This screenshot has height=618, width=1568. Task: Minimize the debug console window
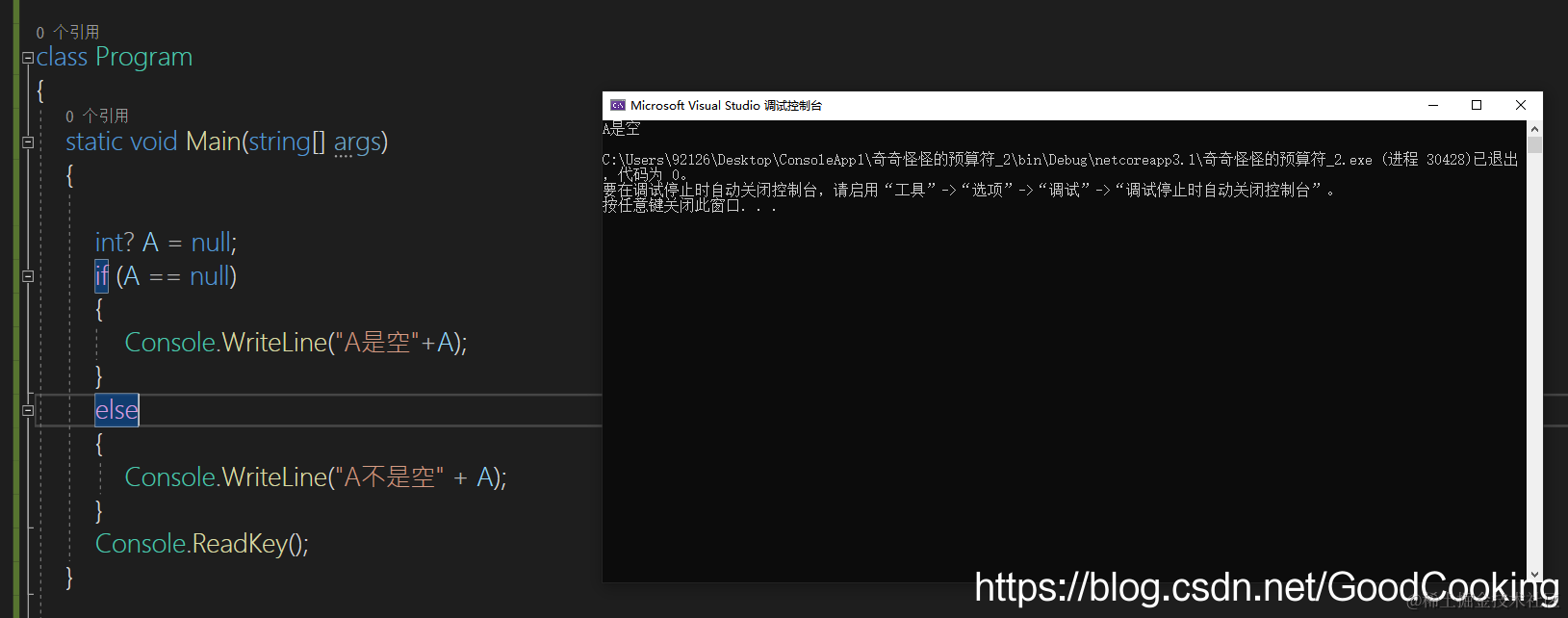coord(1433,105)
